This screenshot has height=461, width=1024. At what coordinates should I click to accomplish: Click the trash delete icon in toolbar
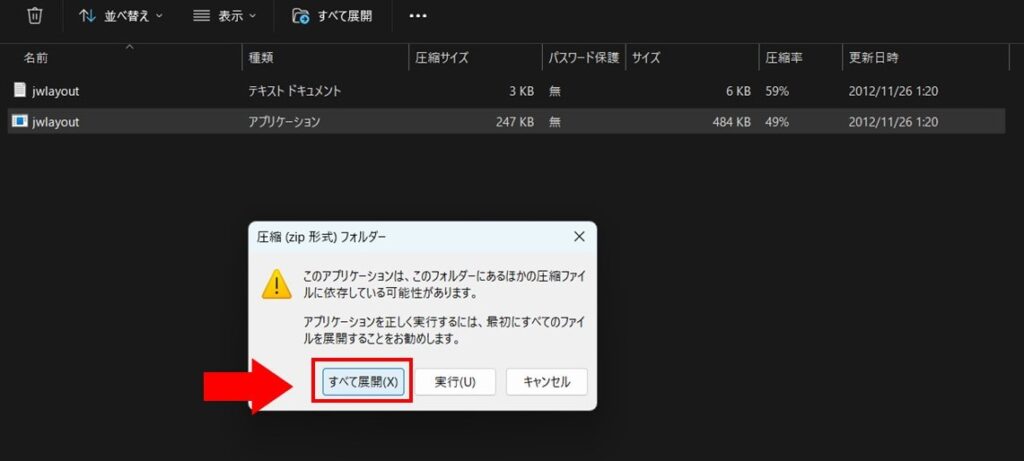click(35, 16)
